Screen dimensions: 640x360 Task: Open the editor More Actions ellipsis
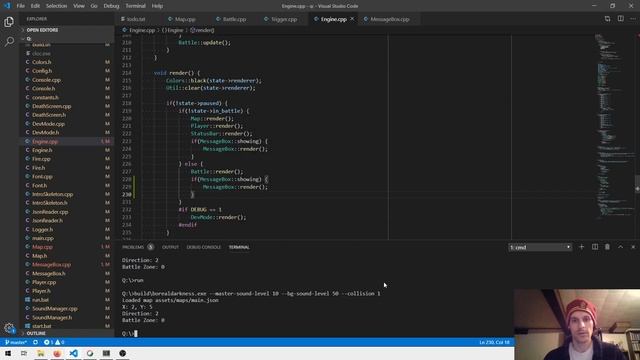[x=633, y=19]
